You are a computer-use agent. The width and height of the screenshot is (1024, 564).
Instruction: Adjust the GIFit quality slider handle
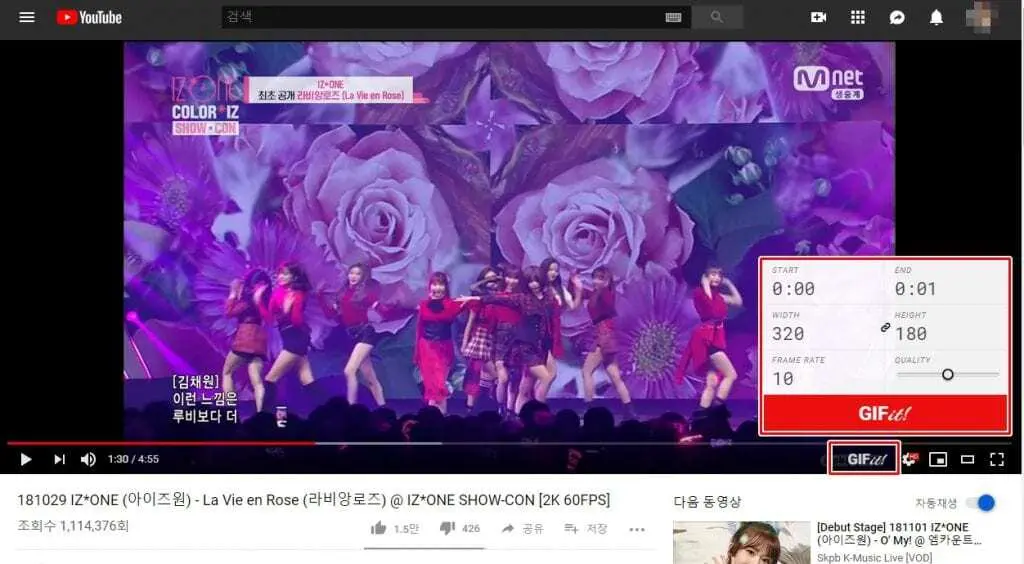click(948, 375)
